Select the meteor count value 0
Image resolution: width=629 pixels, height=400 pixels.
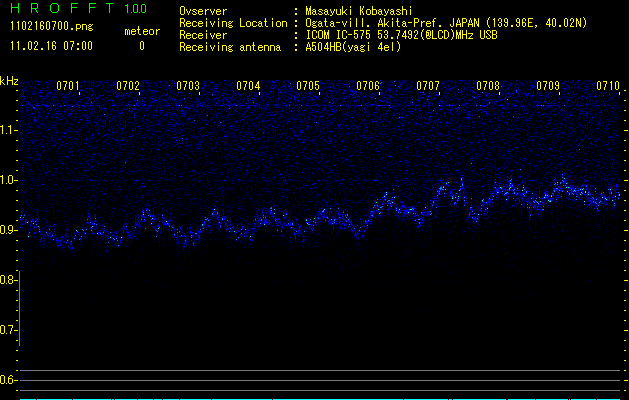[x=141, y=46]
